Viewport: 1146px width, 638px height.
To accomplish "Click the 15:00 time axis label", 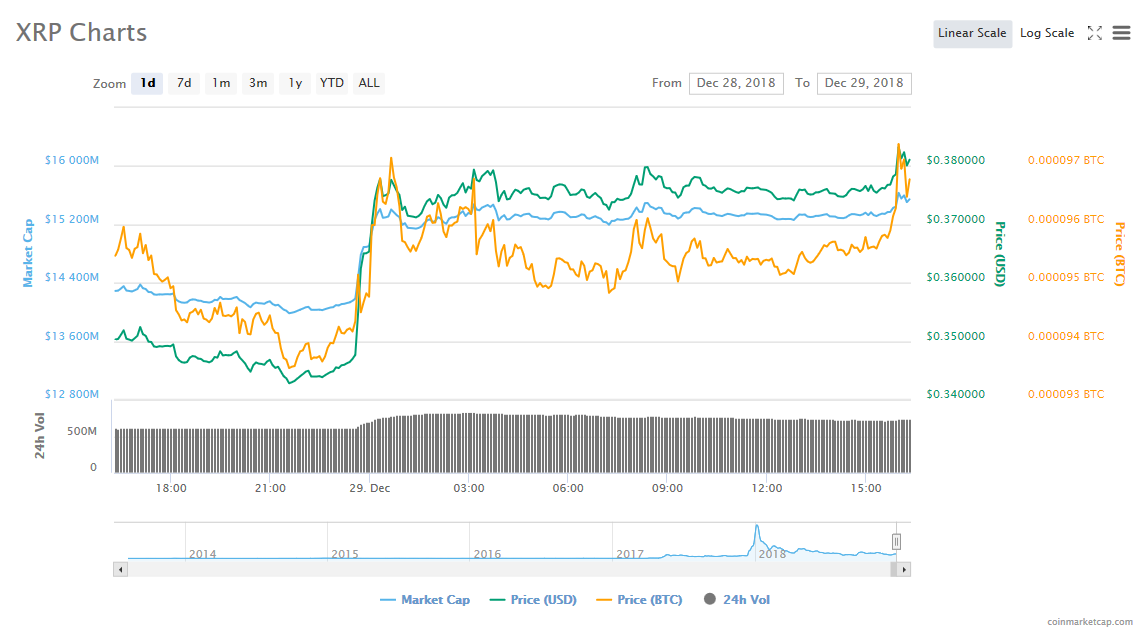I will [866, 488].
